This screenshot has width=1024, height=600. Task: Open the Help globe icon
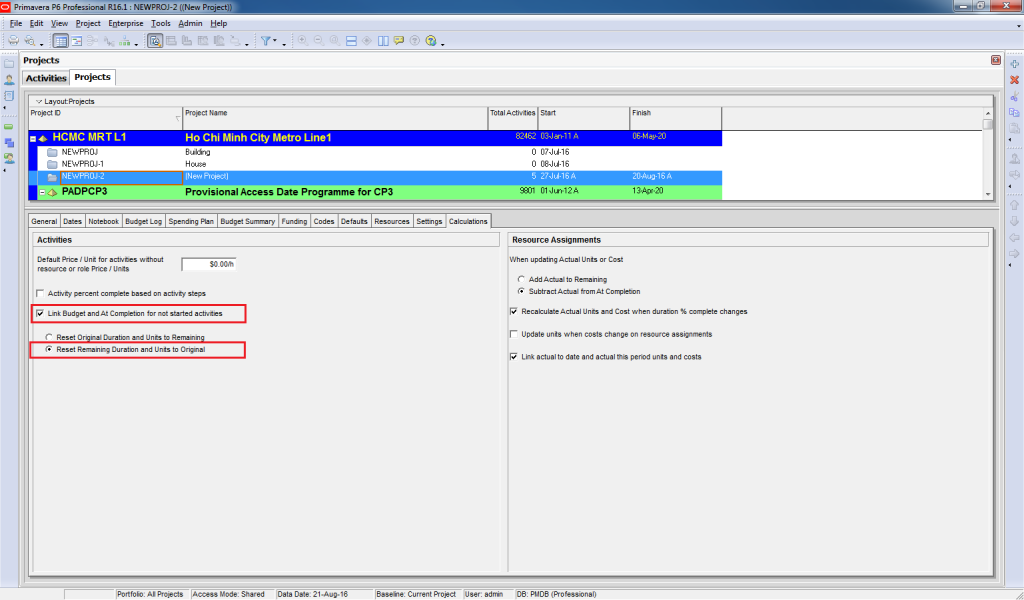(431, 40)
